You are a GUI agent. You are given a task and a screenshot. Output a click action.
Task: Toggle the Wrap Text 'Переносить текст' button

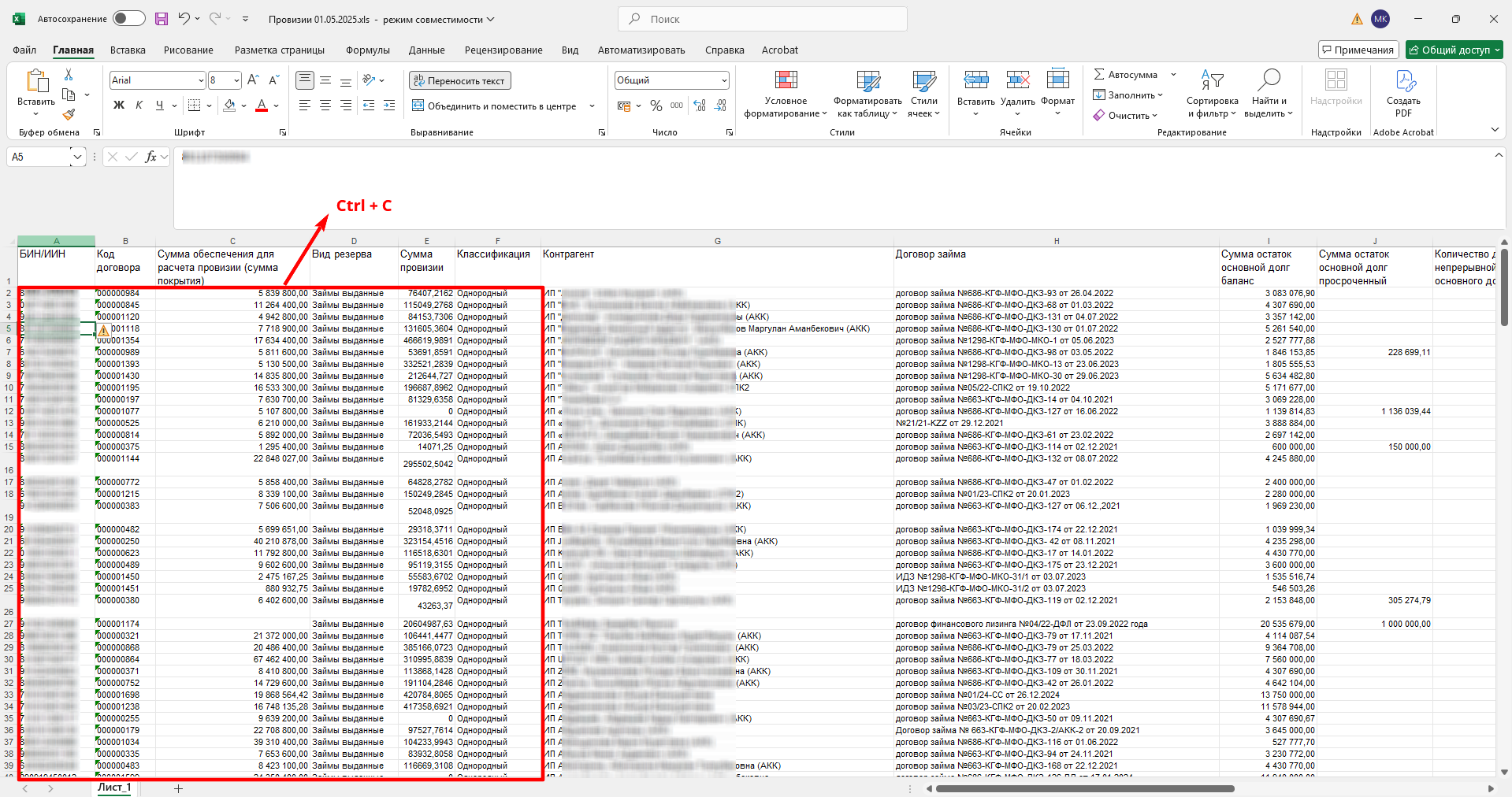click(x=460, y=80)
